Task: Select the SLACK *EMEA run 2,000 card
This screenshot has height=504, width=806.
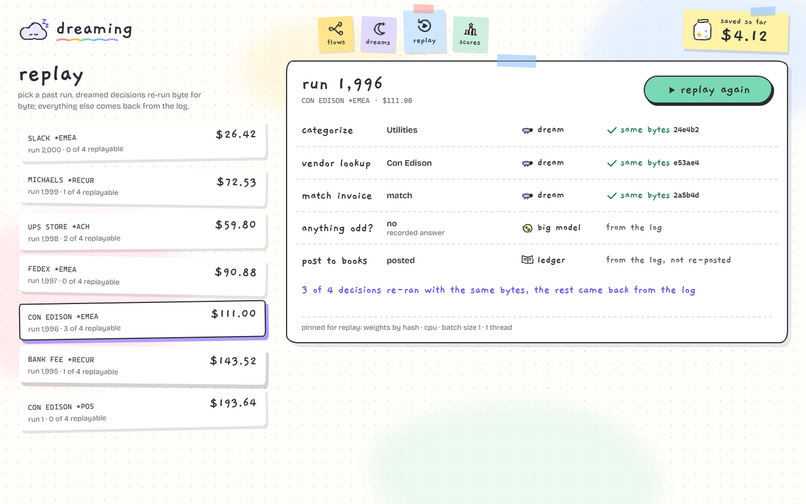Action: pyautogui.click(x=142, y=142)
